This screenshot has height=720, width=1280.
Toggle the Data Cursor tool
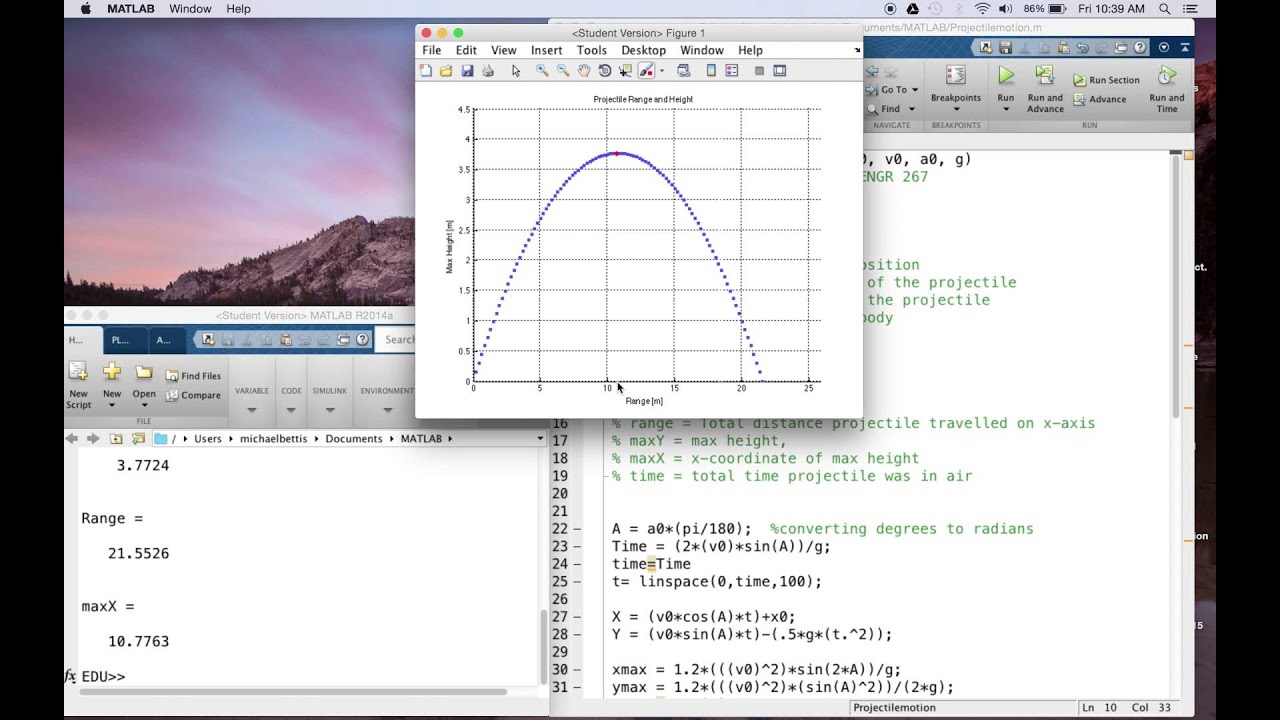[626, 71]
